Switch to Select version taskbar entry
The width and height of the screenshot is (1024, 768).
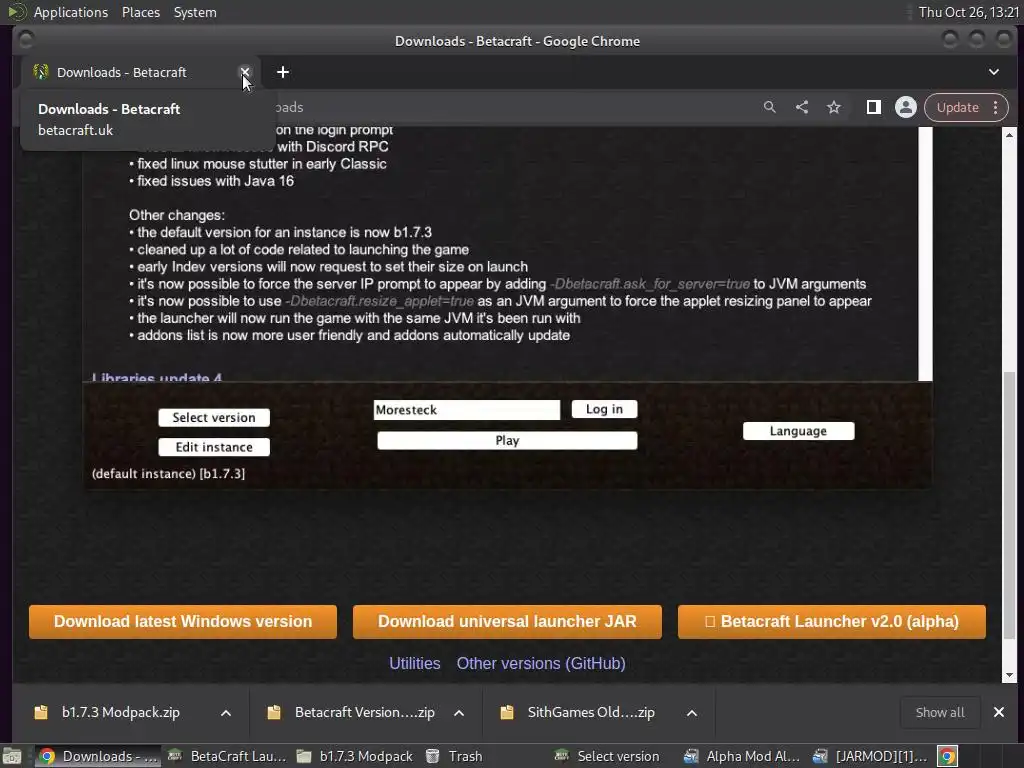click(x=607, y=756)
